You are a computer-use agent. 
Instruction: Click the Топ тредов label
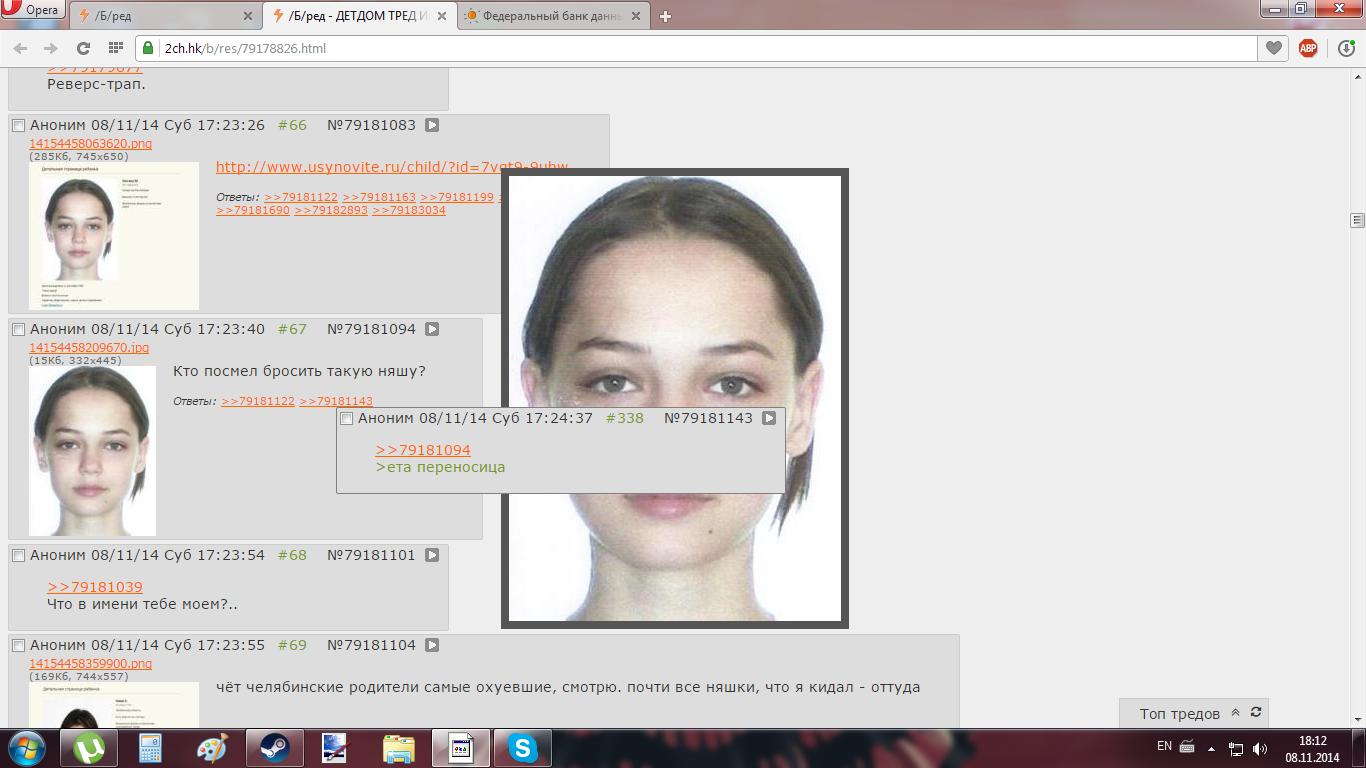point(1180,714)
